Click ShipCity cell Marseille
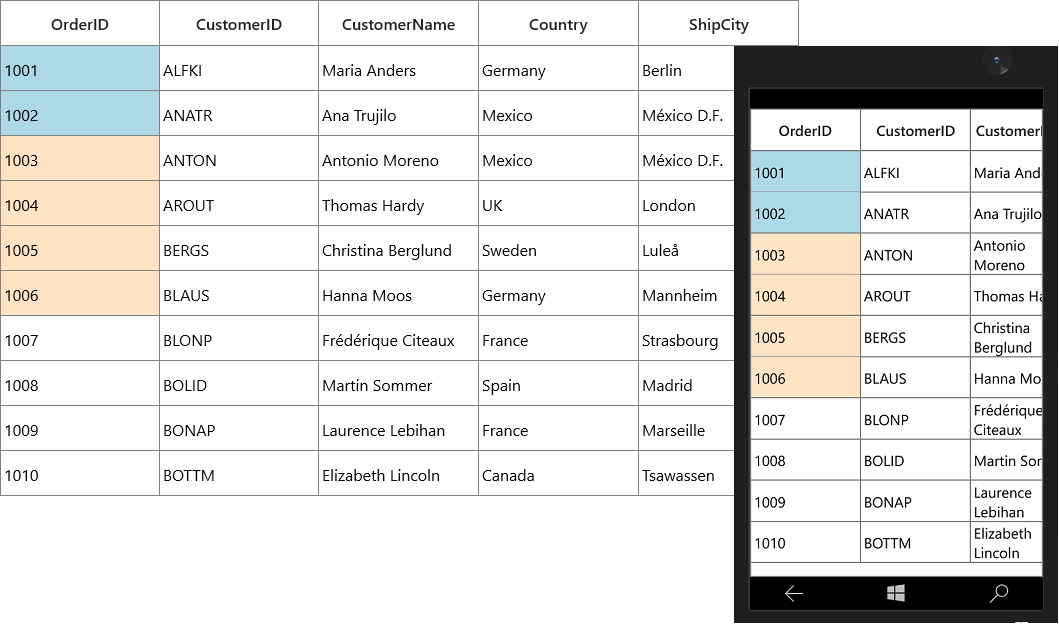 pyautogui.click(x=686, y=429)
